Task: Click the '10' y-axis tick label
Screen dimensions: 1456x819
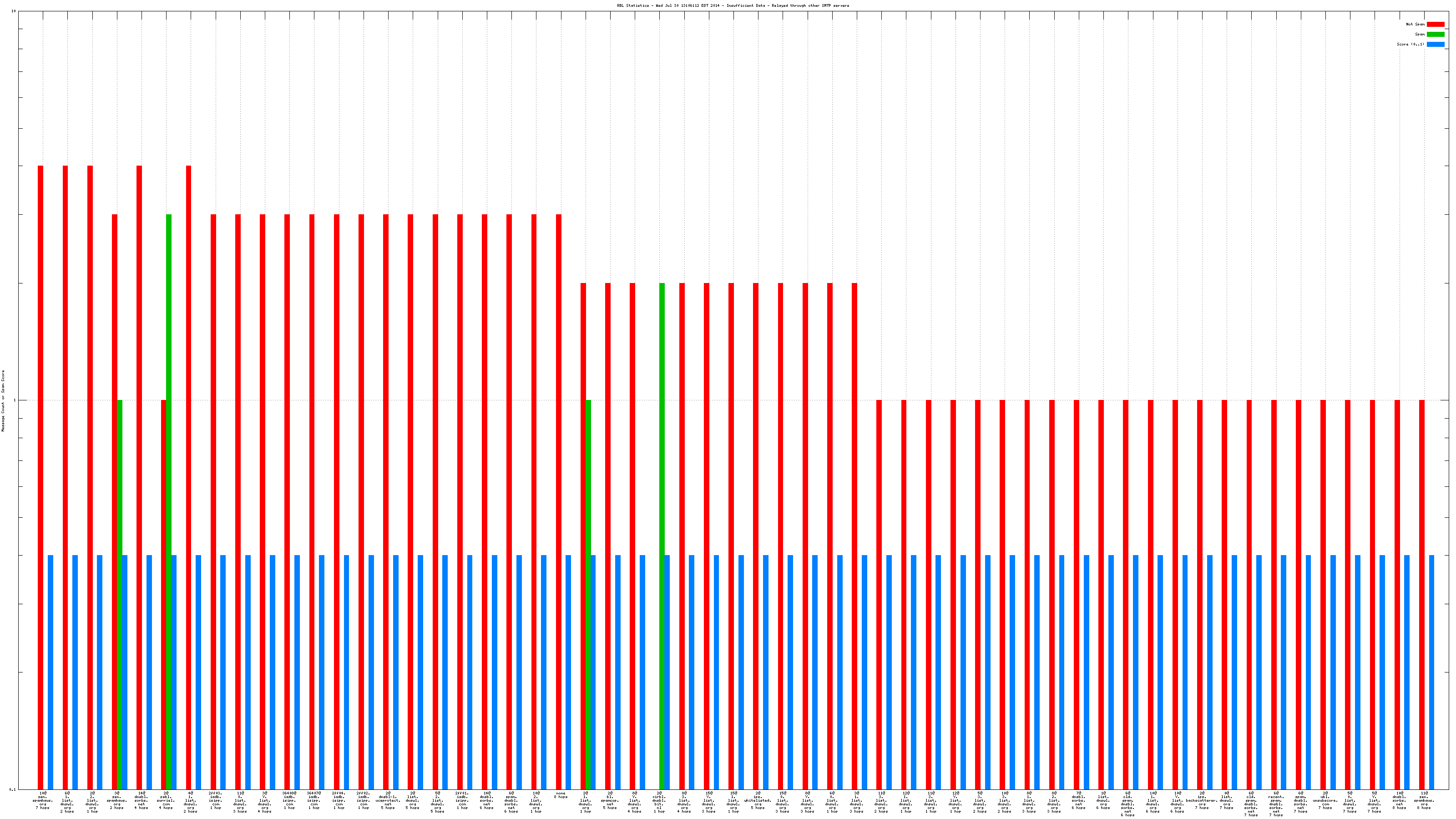Action: tap(14, 11)
